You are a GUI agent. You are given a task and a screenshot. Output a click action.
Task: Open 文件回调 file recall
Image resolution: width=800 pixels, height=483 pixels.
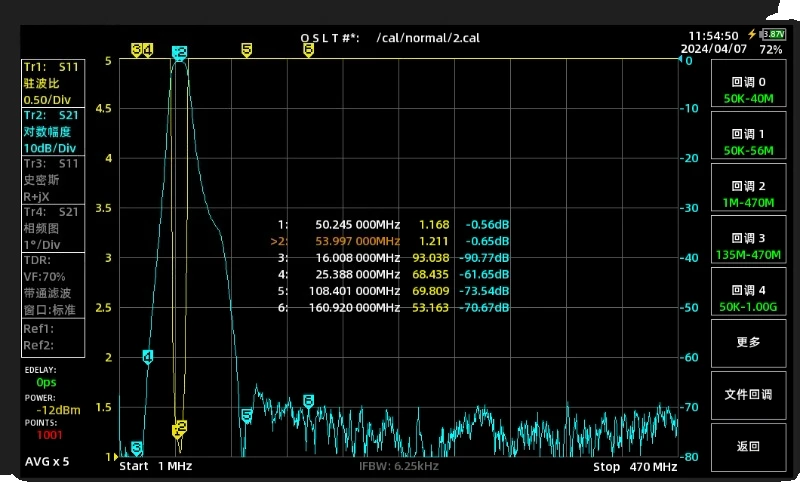tap(748, 395)
